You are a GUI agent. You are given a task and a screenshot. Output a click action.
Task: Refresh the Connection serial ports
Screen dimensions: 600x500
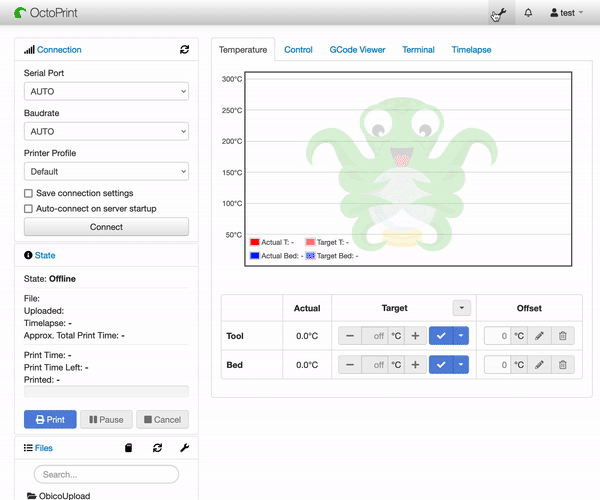(184, 49)
